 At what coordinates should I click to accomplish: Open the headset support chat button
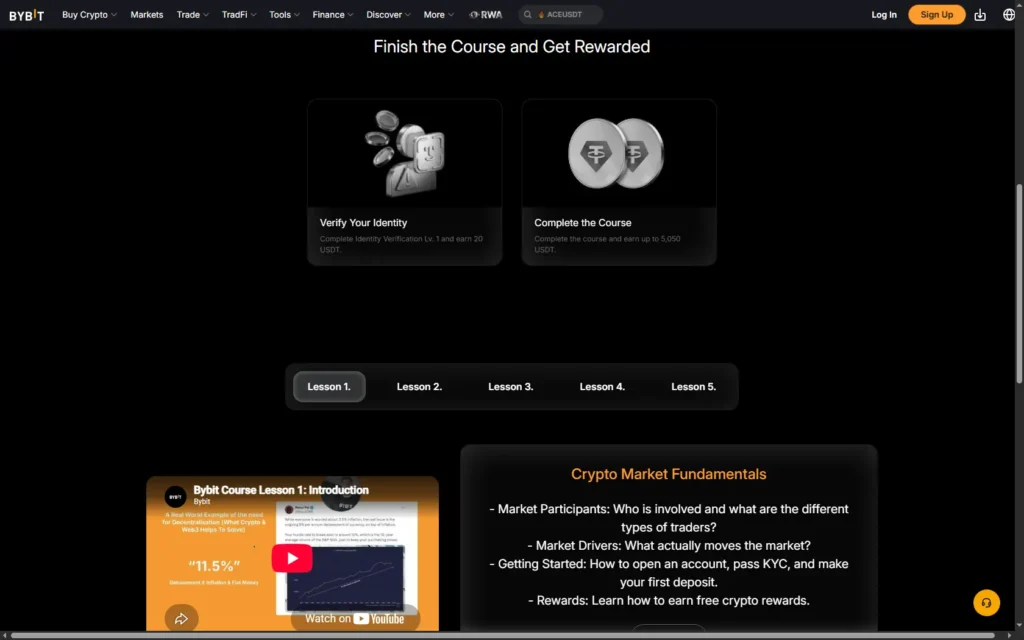(986, 603)
